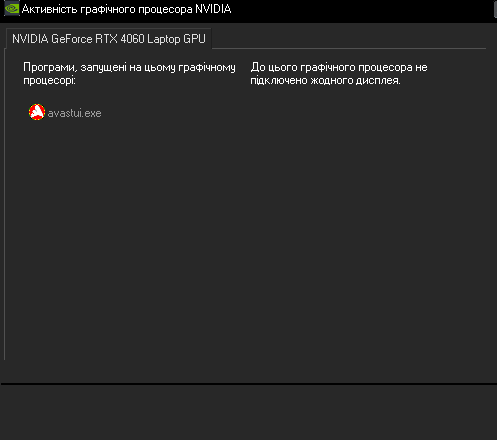Click the word 'NVIDIA' in the window title
Image resolution: width=497 pixels, height=440 pixels.
coord(213,9)
